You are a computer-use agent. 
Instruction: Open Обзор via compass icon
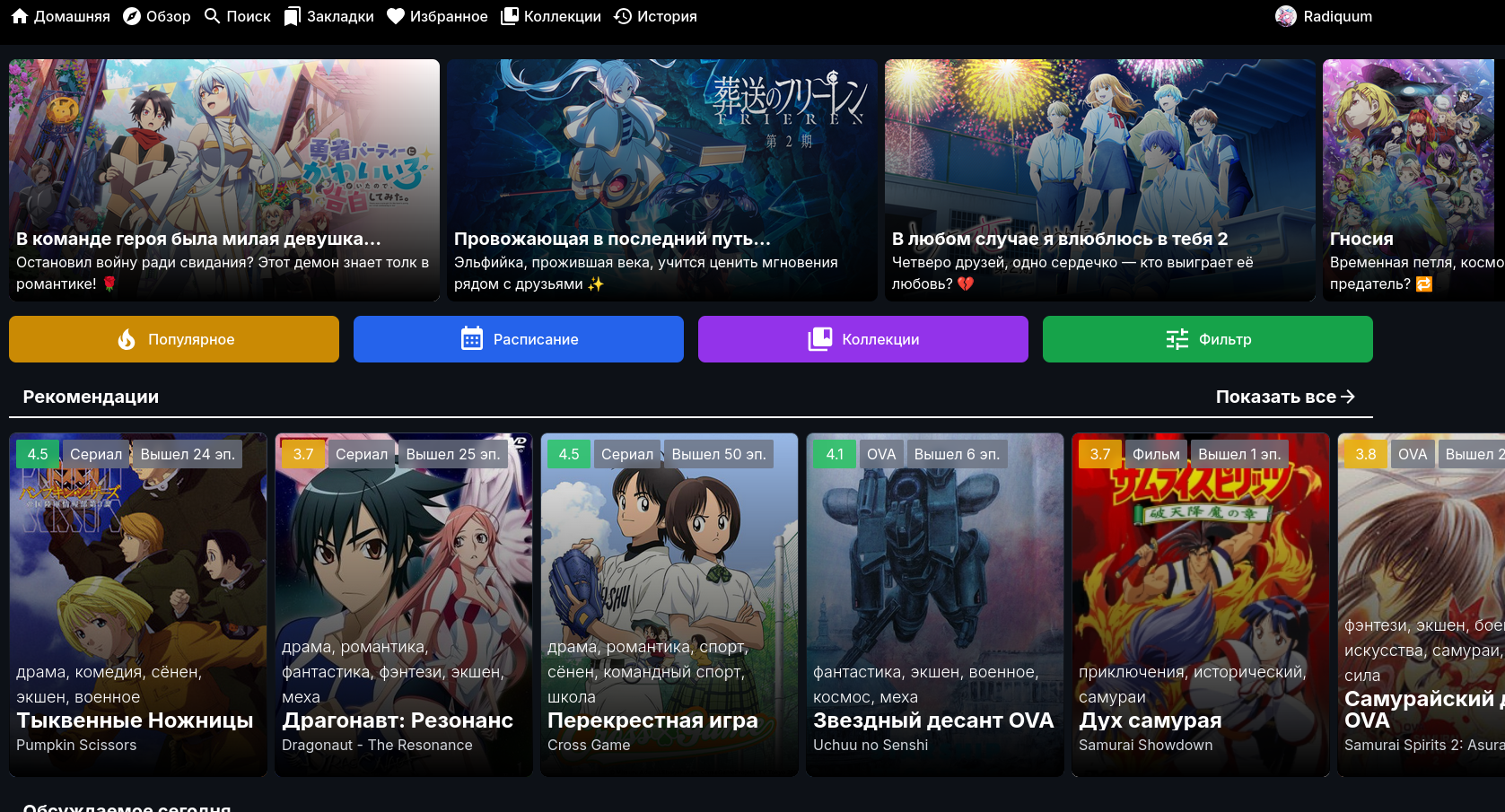[132, 16]
